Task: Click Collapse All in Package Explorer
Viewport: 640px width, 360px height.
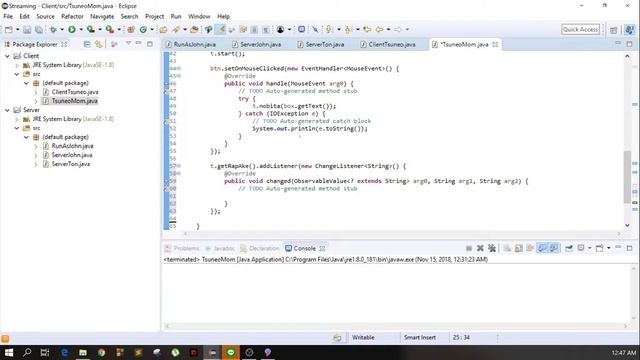Action: (x=87, y=44)
